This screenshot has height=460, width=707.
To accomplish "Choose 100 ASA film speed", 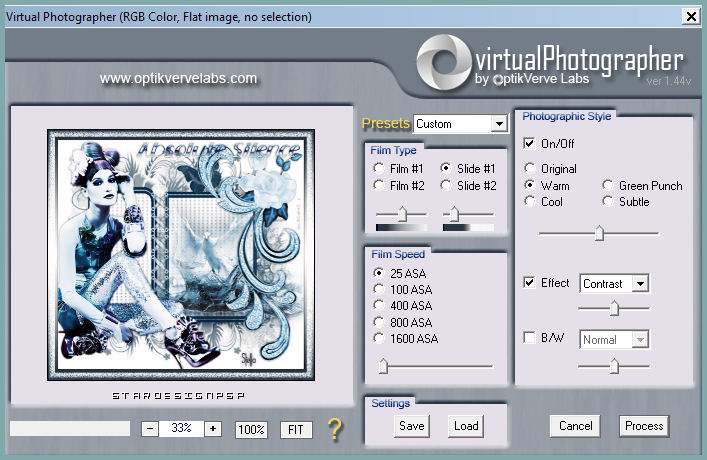I will [379, 289].
